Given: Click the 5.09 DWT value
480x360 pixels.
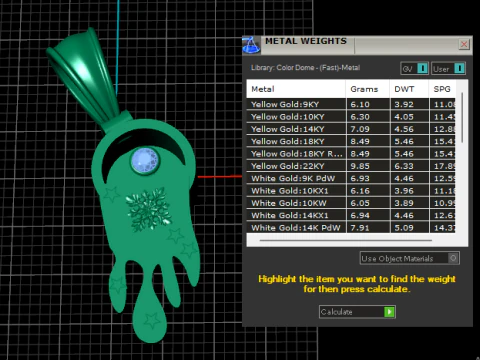Looking at the screenshot, I should click(404, 228).
